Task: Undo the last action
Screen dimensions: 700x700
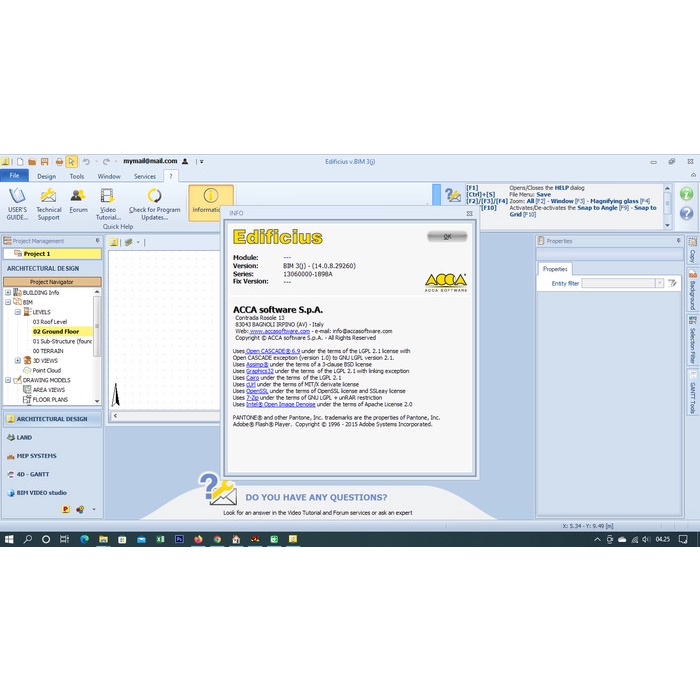Action: pyautogui.click(x=86, y=162)
